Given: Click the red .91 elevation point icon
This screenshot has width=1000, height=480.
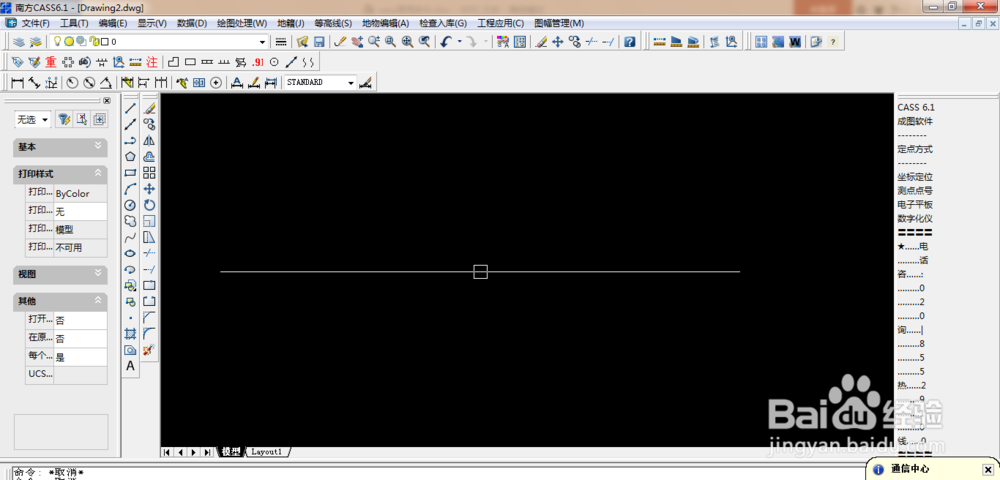Looking at the screenshot, I should pyautogui.click(x=258, y=62).
